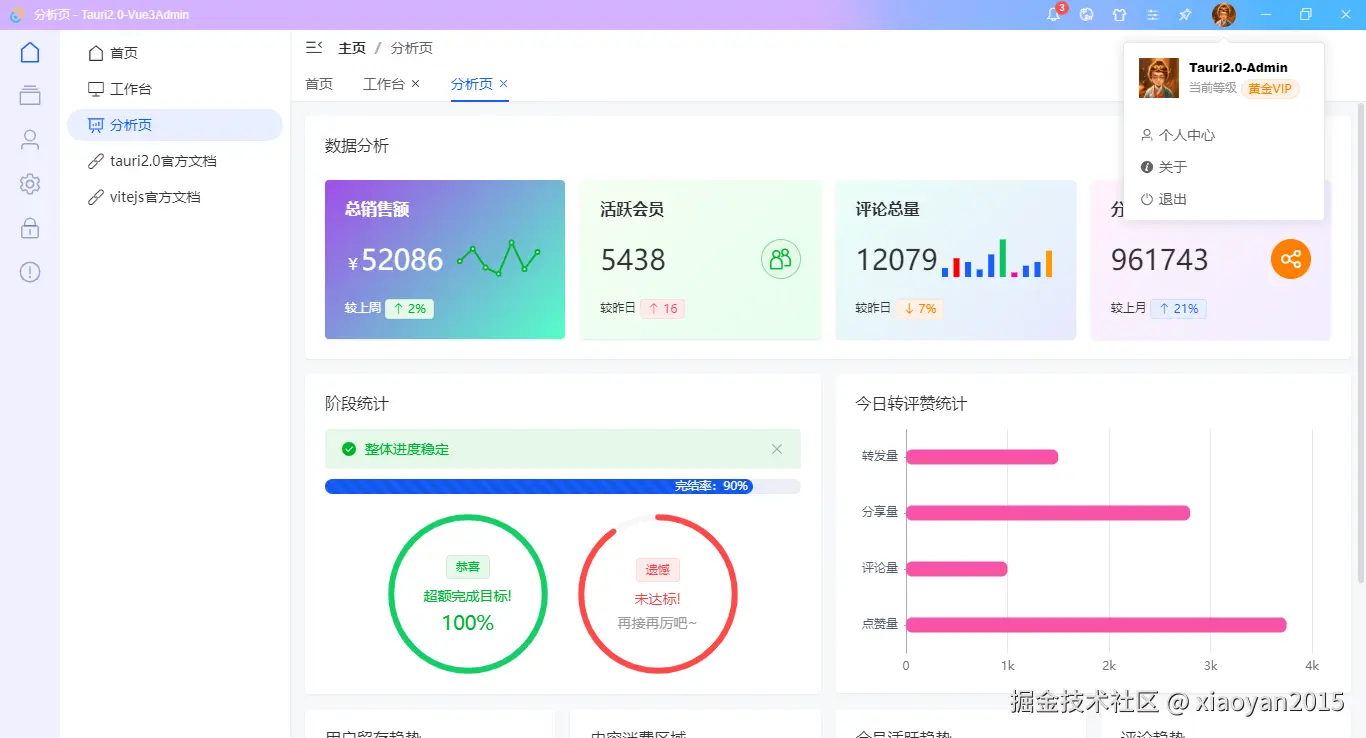Open the share icon next to the statistics card
The height and width of the screenshot is (738, 1366).
point(1290,258)
